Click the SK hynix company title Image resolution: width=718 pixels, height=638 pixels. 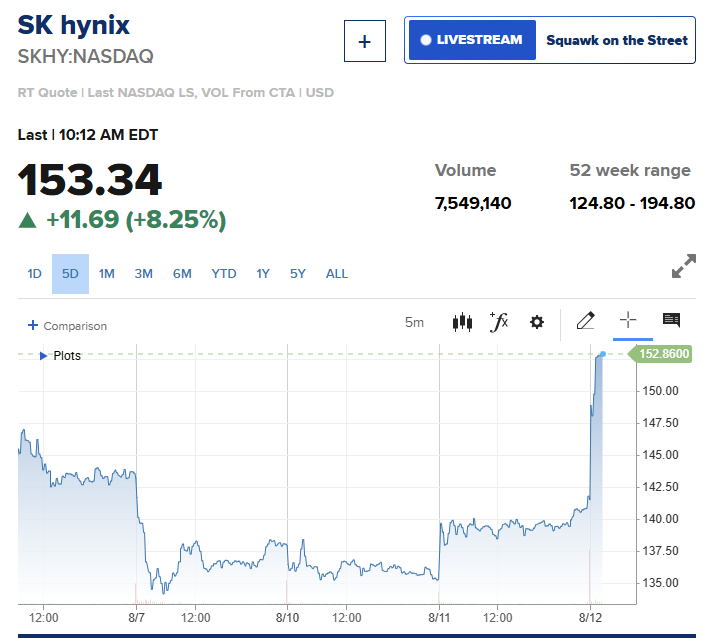point(74,26)
